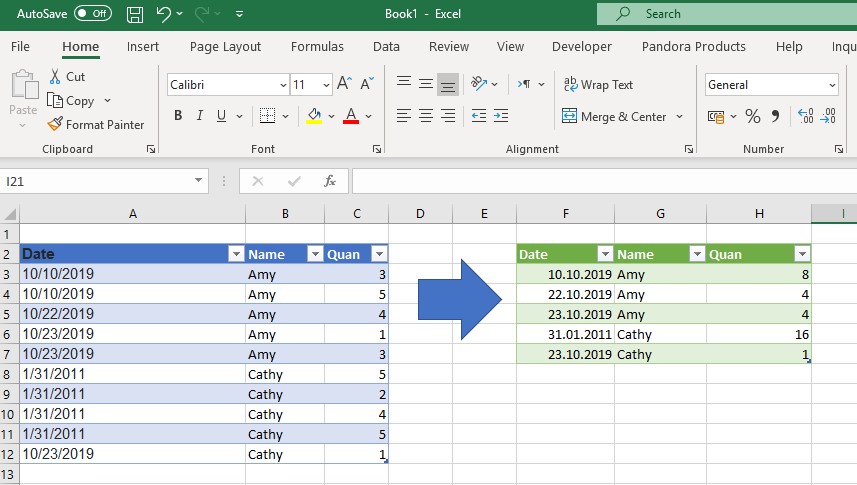Toggle Underline formatting
This screenshot has width=857, height=485.
pos(221,115)
